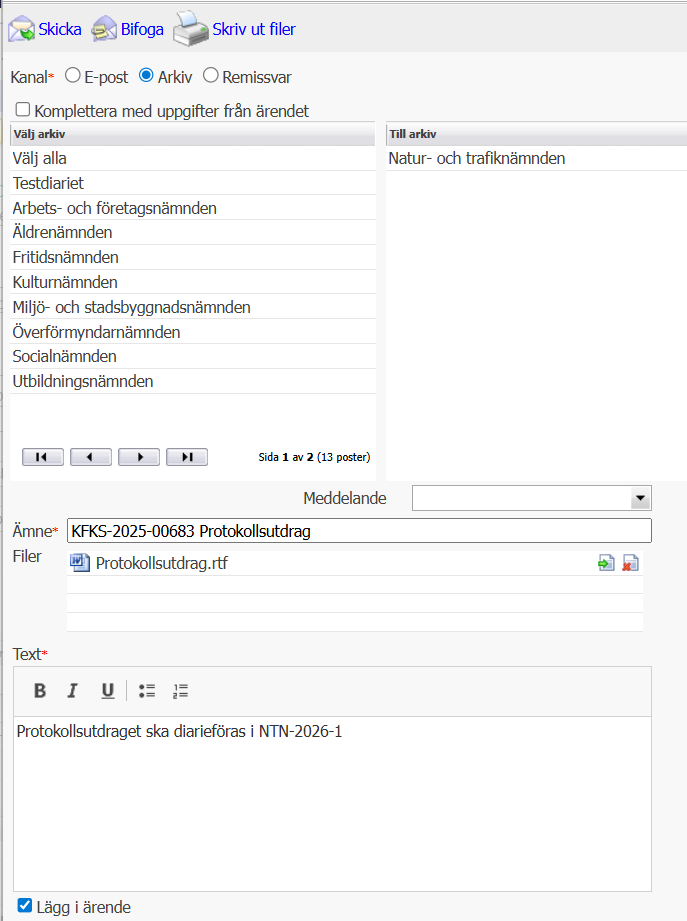Image resolution: width=687 pixels, height=921 pixels.
Task: Select the E-post channel radio button
Action: coord(72,76)
